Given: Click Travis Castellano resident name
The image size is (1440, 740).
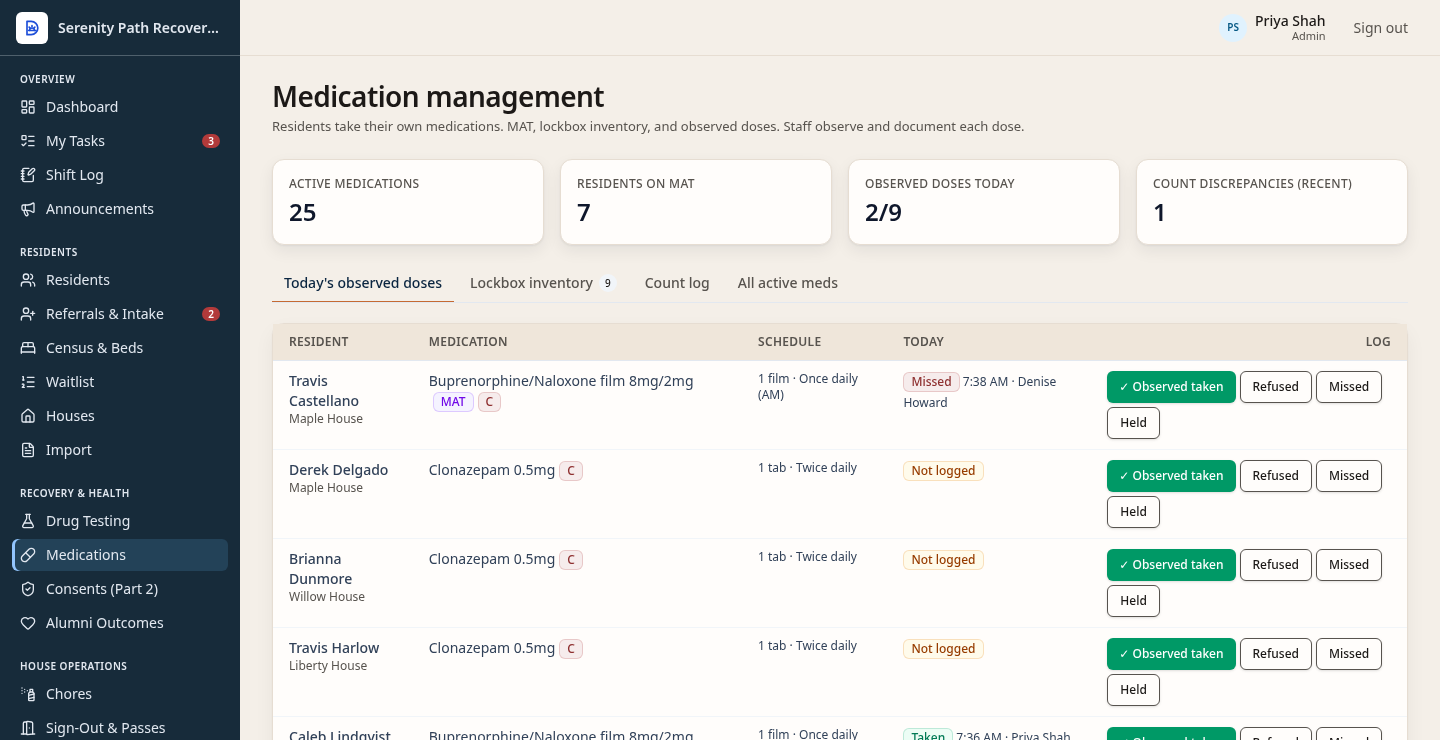Looking at the screenshot, I should [x=324, y=391].
